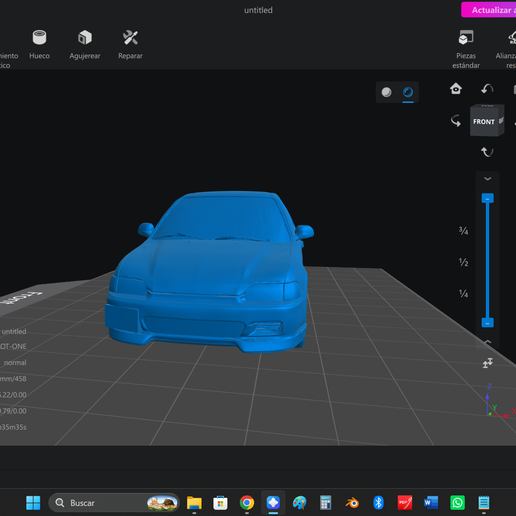Jump to the ½ slider mark
This screenshot has width=516, height=516.
pyautogui.click(x=463, y=262)
